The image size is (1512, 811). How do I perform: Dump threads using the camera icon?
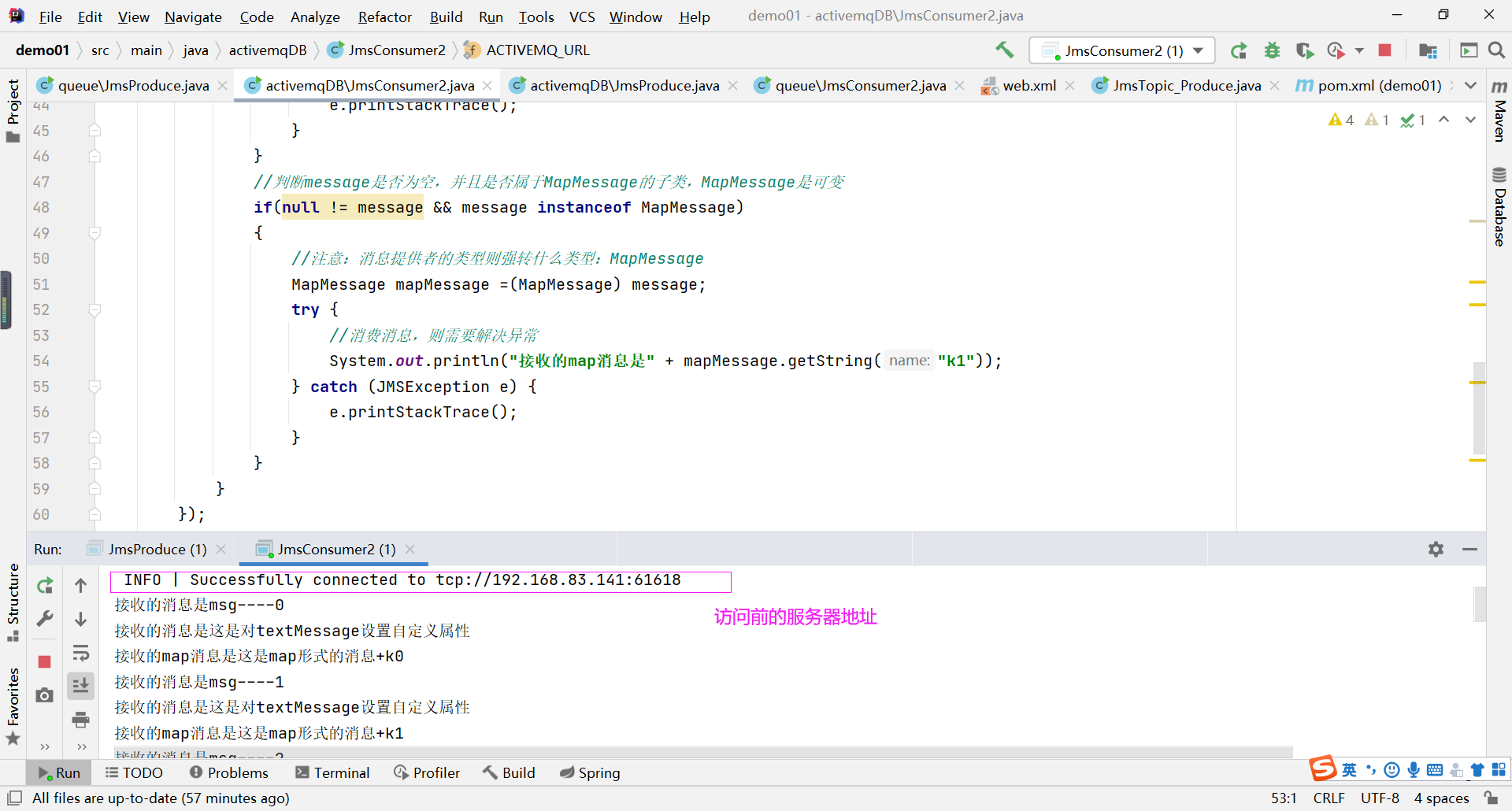tap(45, 695)
